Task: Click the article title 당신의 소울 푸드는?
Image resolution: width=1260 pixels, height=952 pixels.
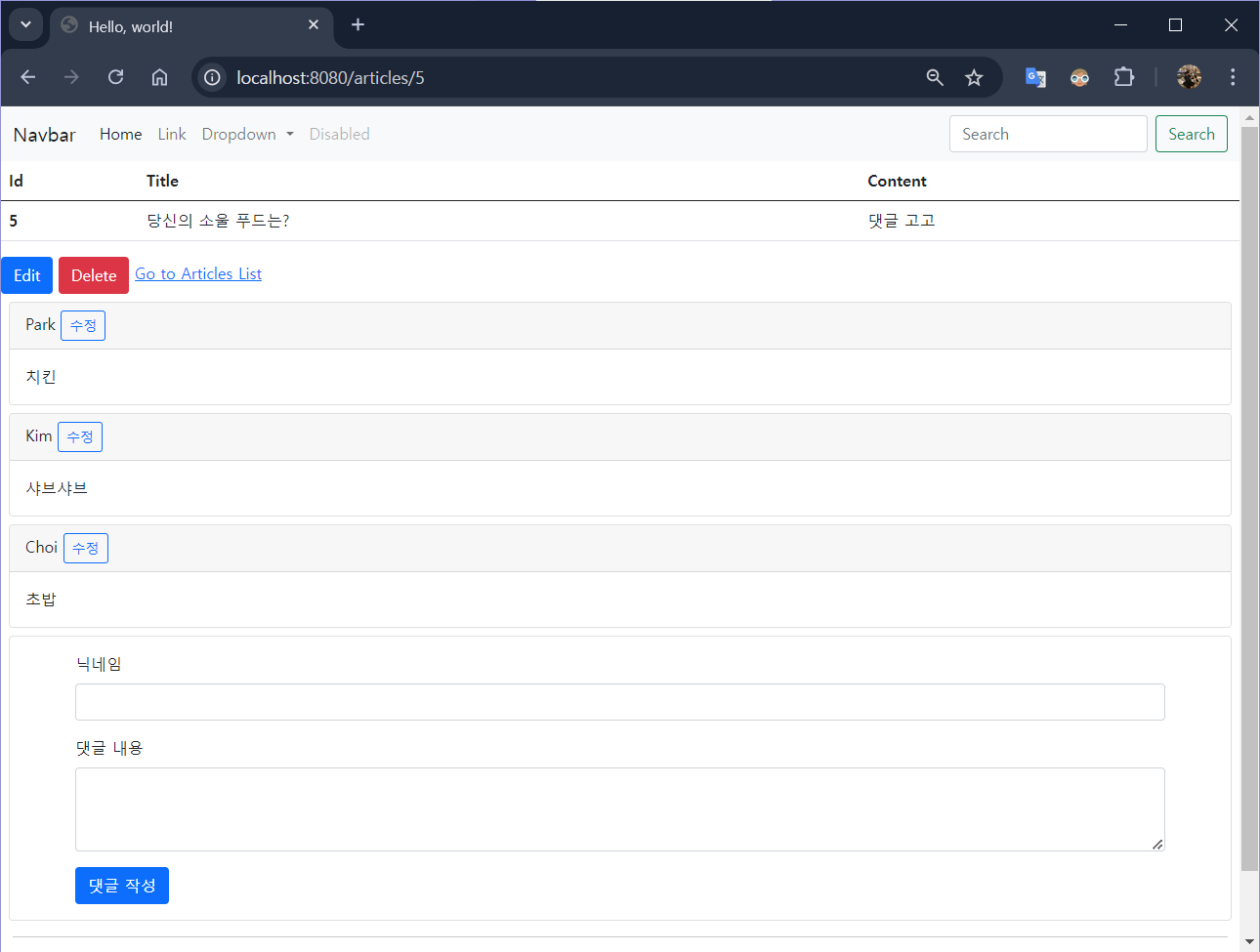Action: tap(218, 221)
